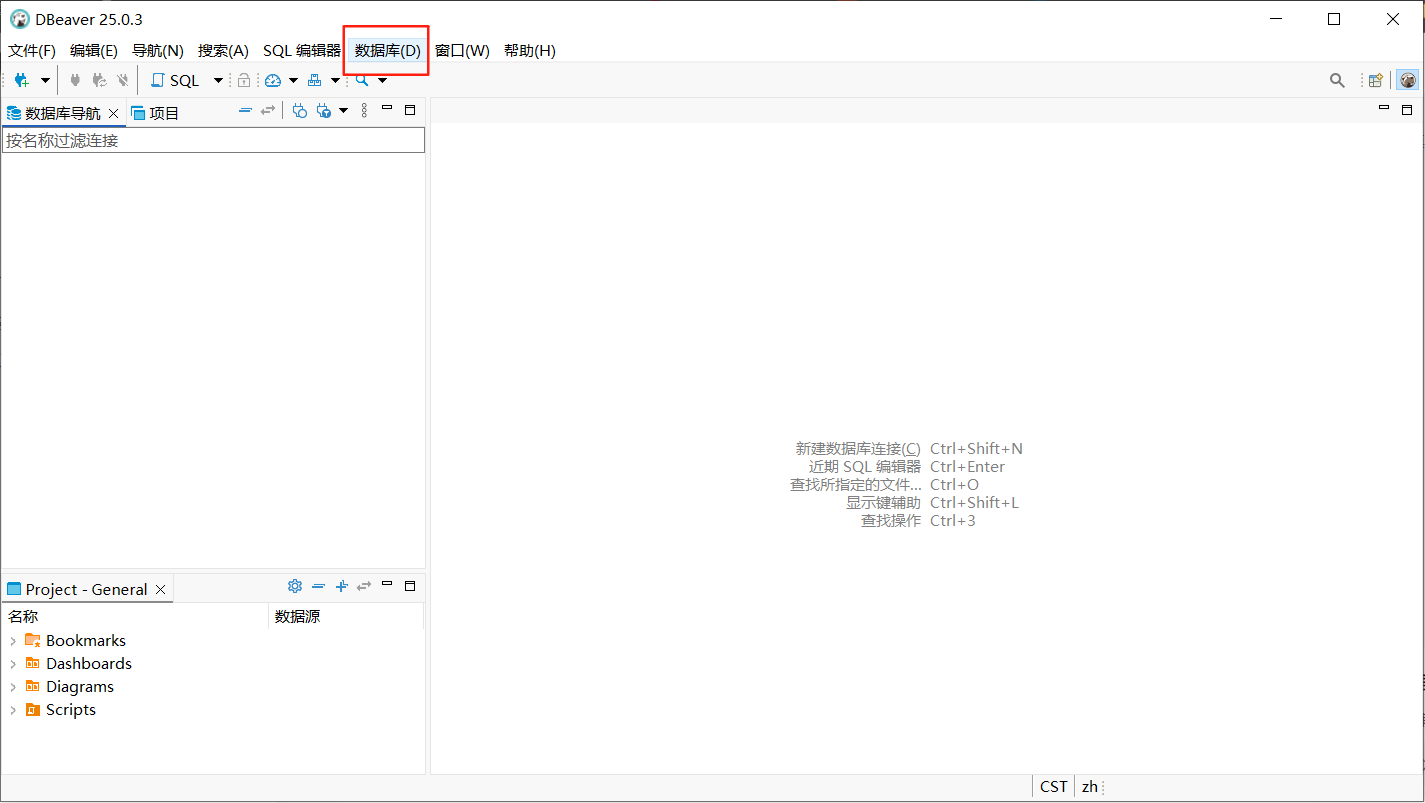Viewport: 1425px width, 803px height.
Task: Maximize the Project - General panel
Action: coord(410,585)
